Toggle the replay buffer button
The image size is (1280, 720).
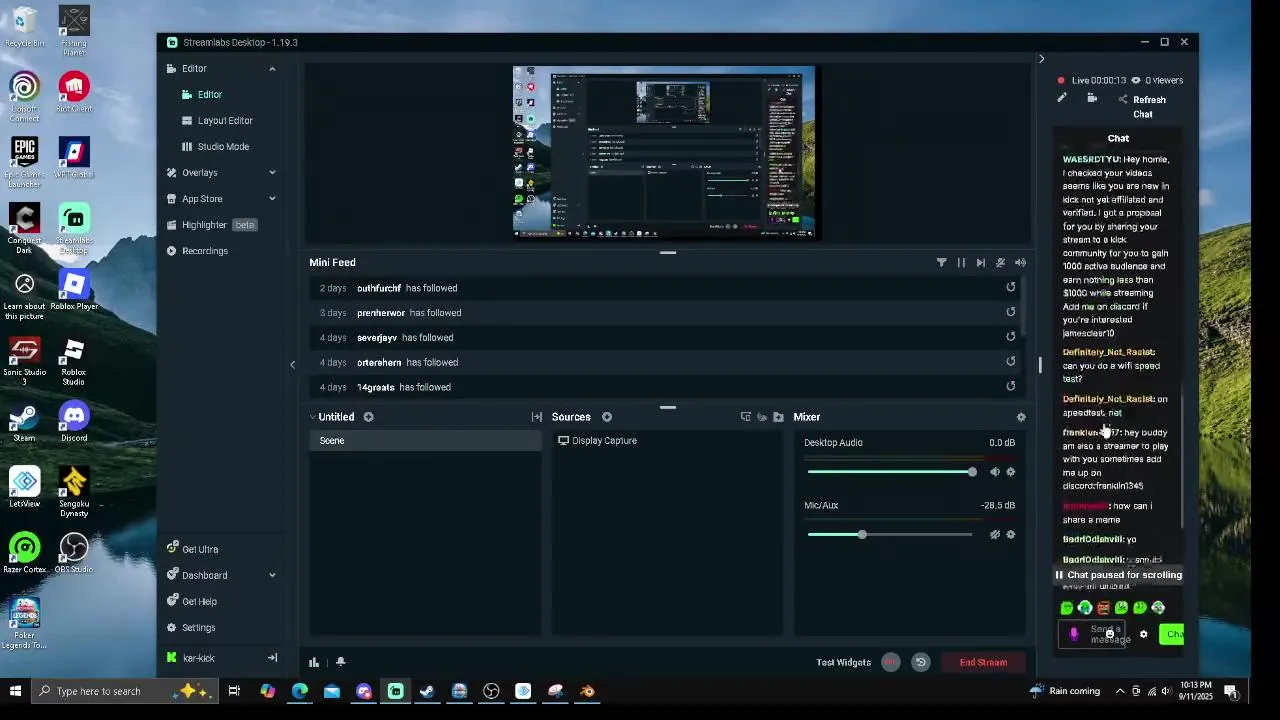921,662
